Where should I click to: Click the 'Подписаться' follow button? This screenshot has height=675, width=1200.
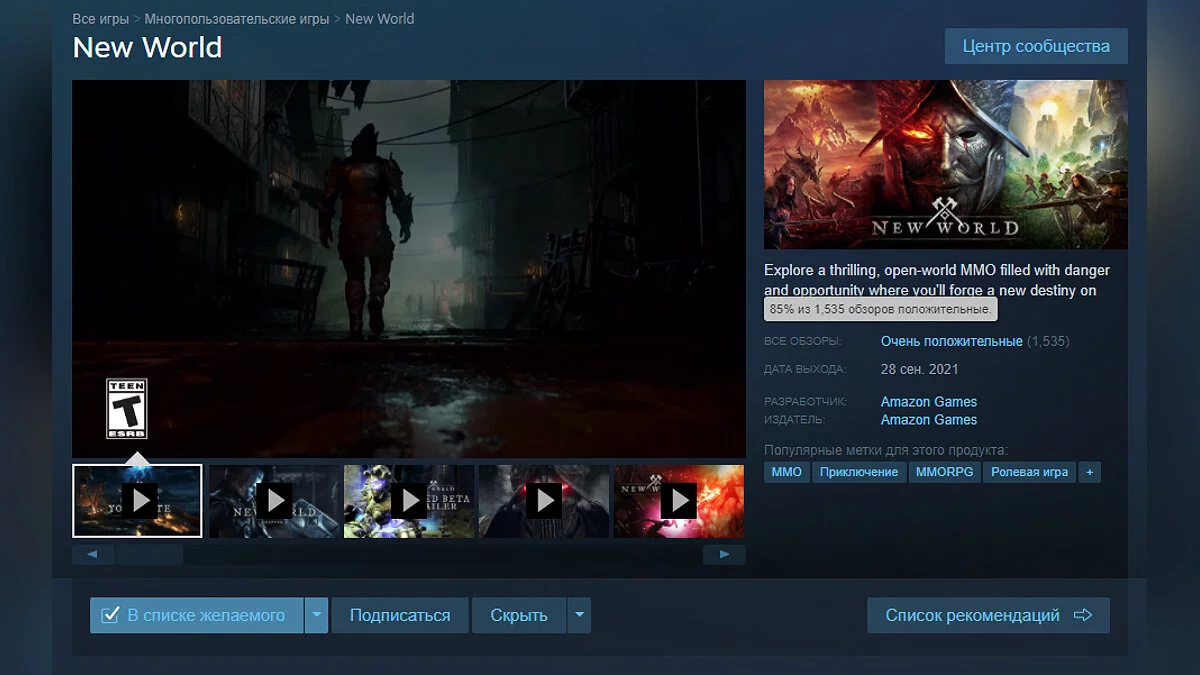click(400, 615)
